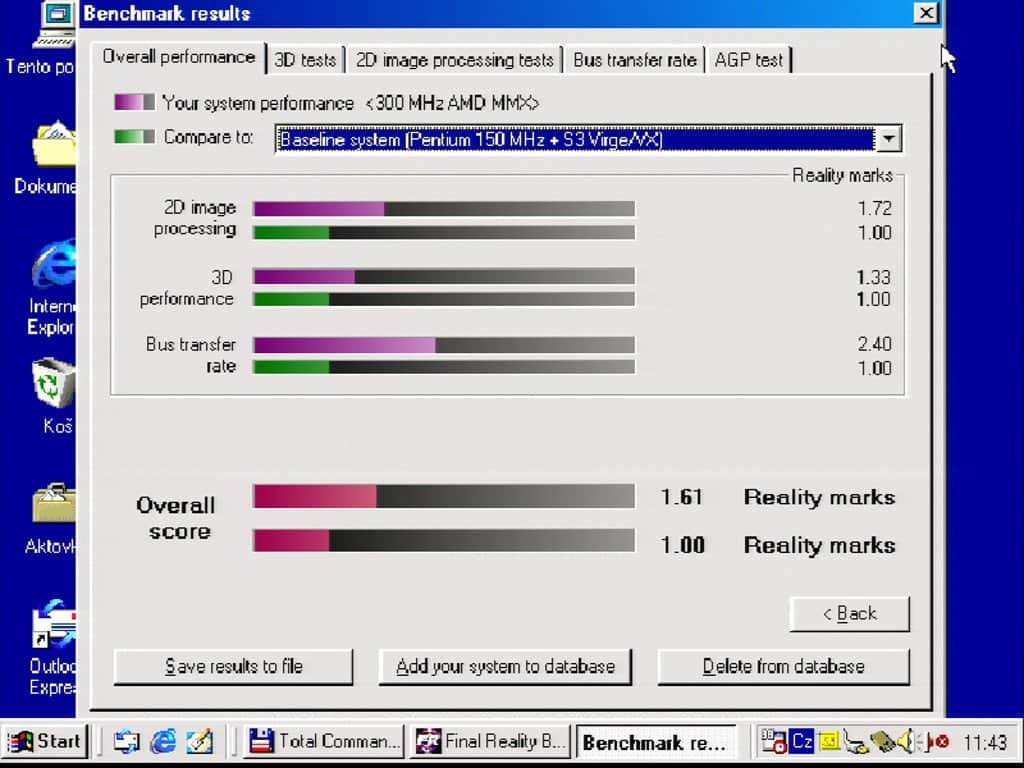Open the Start menu
The width and height of the screenshot is (1024, 768).
pyautogui.click(x=44, y=741)
